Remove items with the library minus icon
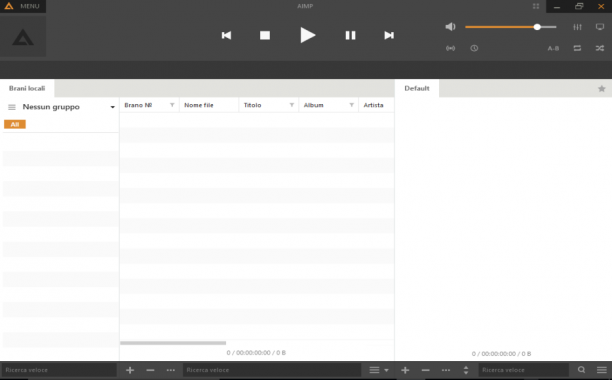Screen dimensions: 612x380 [x=150, y=370]
